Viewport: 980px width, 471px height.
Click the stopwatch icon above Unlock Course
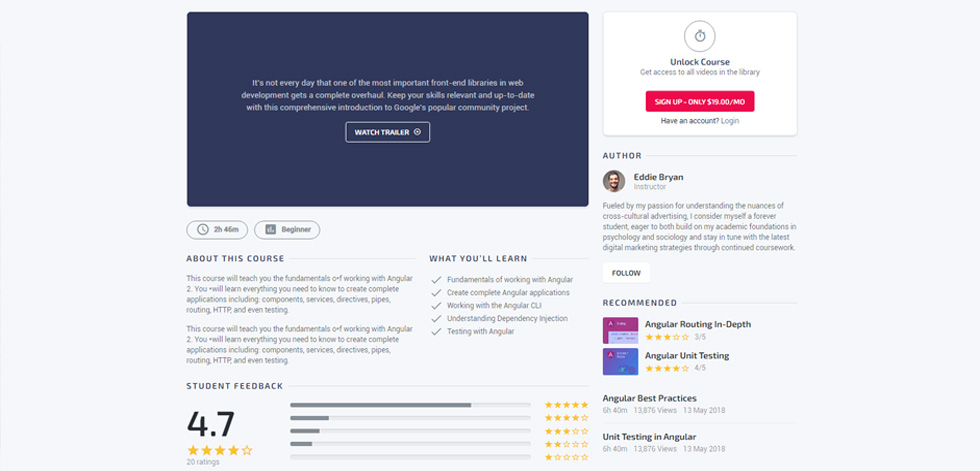(x=700, y=36)
